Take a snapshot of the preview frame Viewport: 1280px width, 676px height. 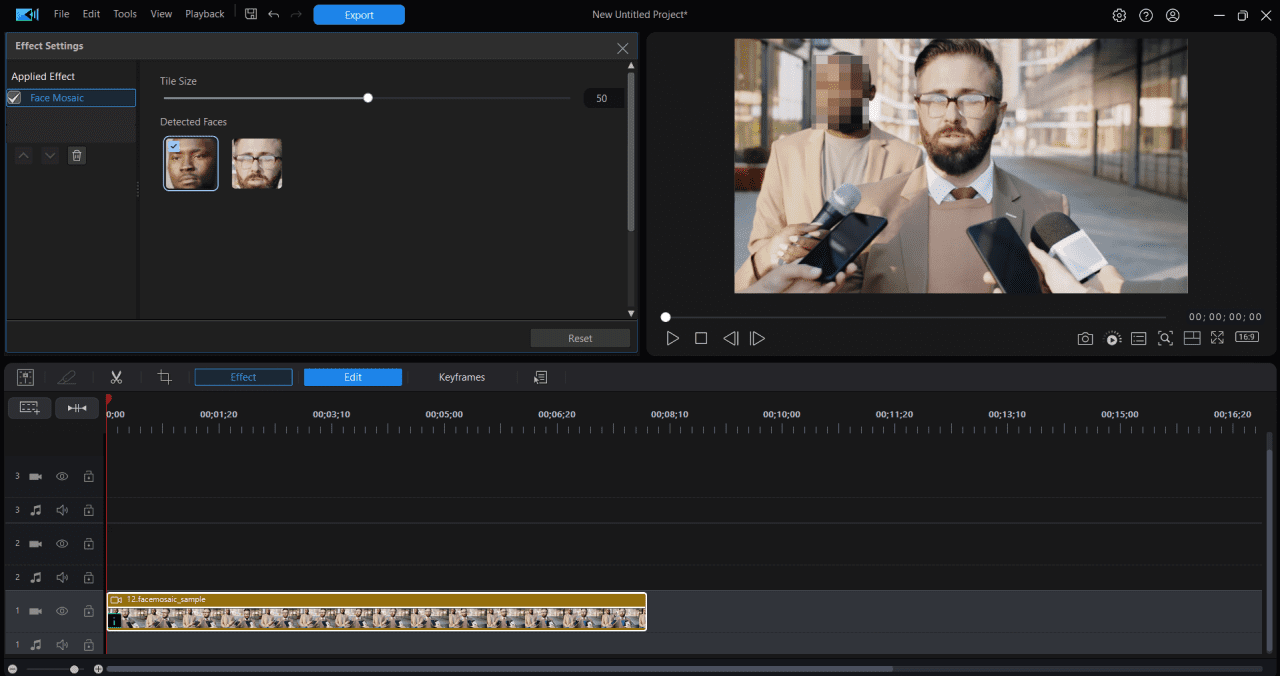(x=1085, y=338)
